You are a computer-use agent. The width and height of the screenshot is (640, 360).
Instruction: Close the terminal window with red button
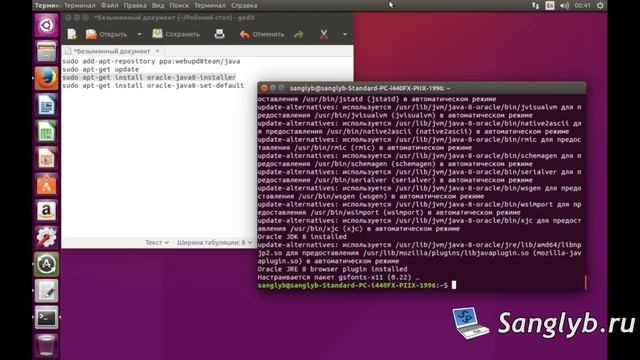pyautogui.click(x=264, y=88)
